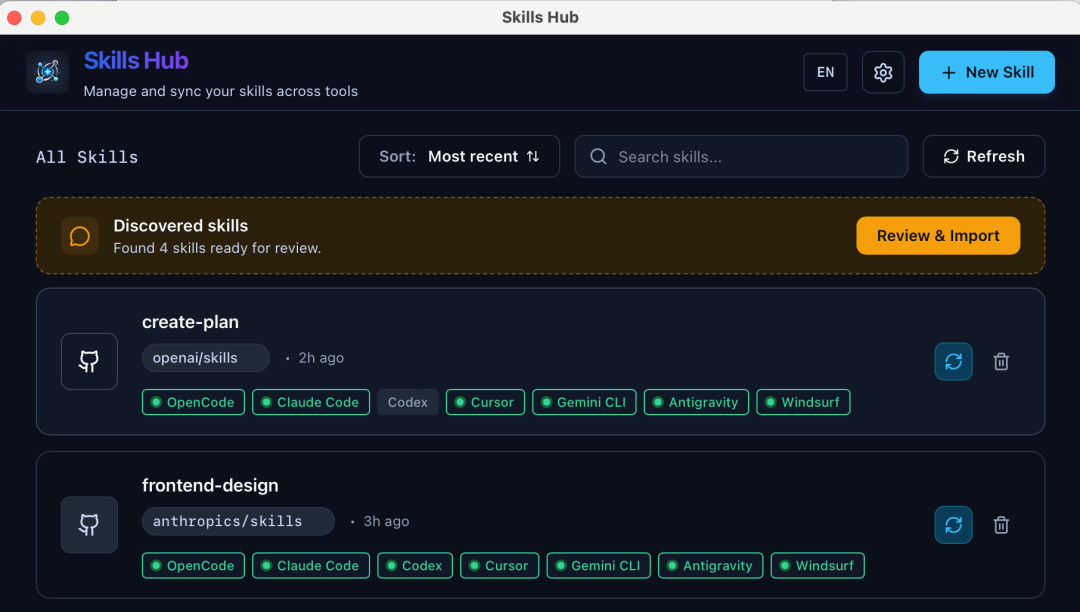Click the openai/skills source tag

pyautogui.click(x=205, y=358)
